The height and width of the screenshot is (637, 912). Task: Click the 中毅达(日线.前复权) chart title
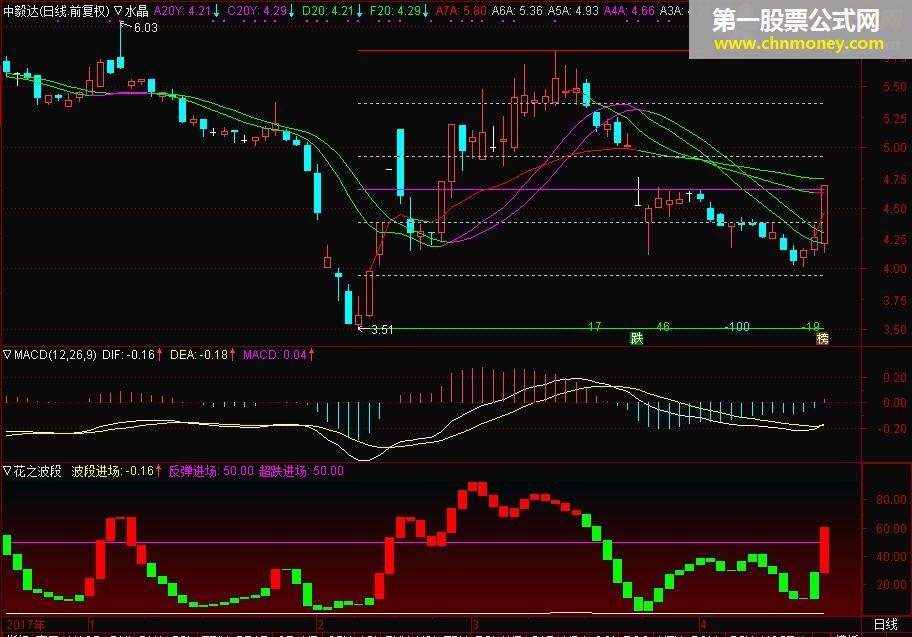click(56, 10)
